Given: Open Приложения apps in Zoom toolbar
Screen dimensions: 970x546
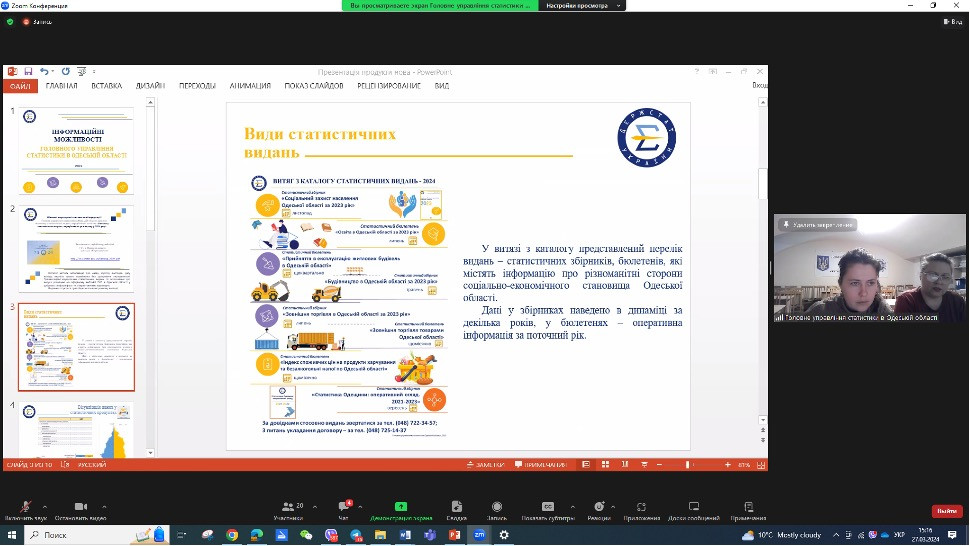Looking at the screenshot, I should [x=642, y=510].
